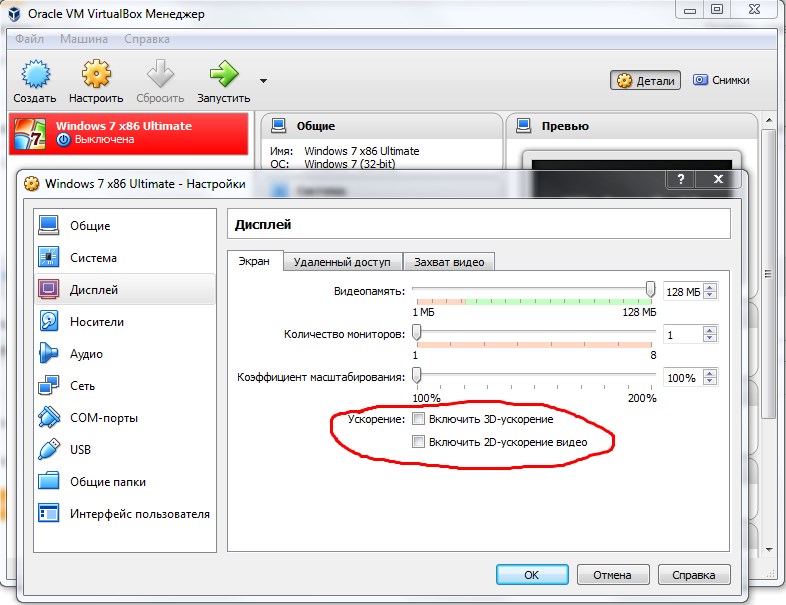Click the 128 МБ video memory field
Viewport: 786px width, 605px height.
pyautogui.click(x=683, y=291)
